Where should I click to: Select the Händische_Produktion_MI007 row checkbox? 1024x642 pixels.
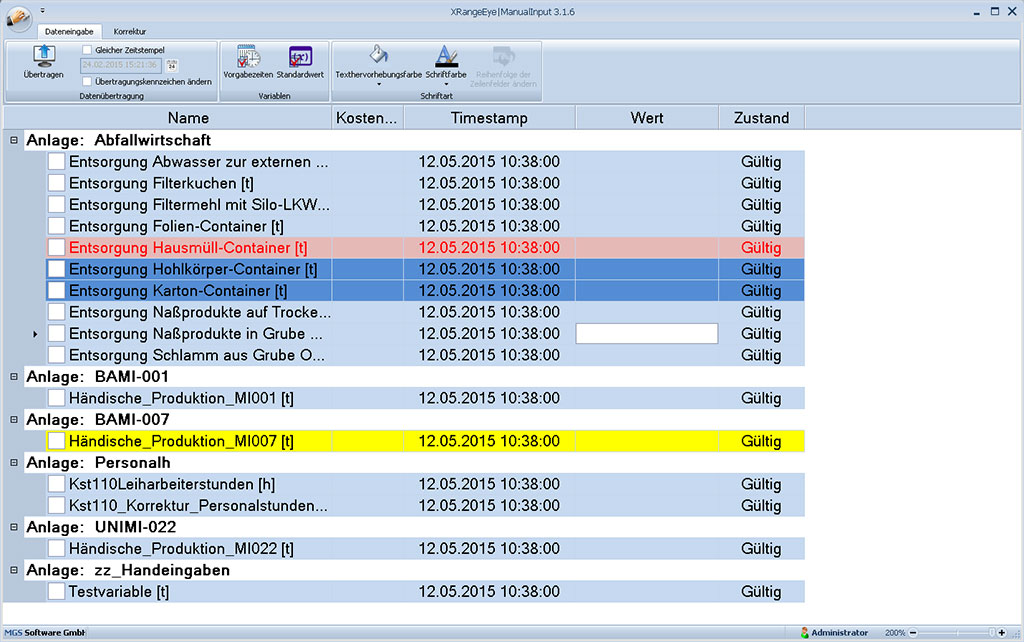[x=57, y=441]
